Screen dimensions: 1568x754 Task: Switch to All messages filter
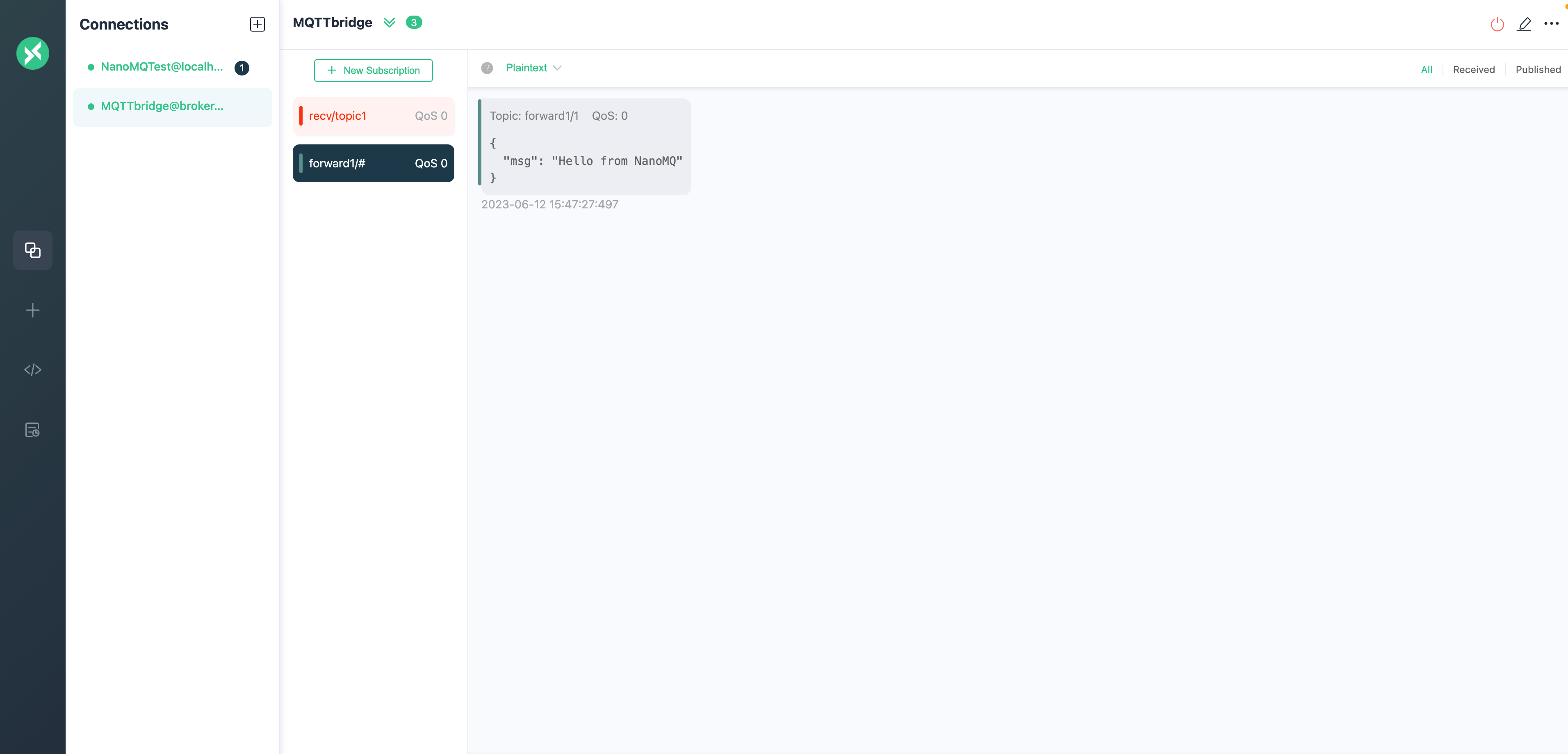1426,69
